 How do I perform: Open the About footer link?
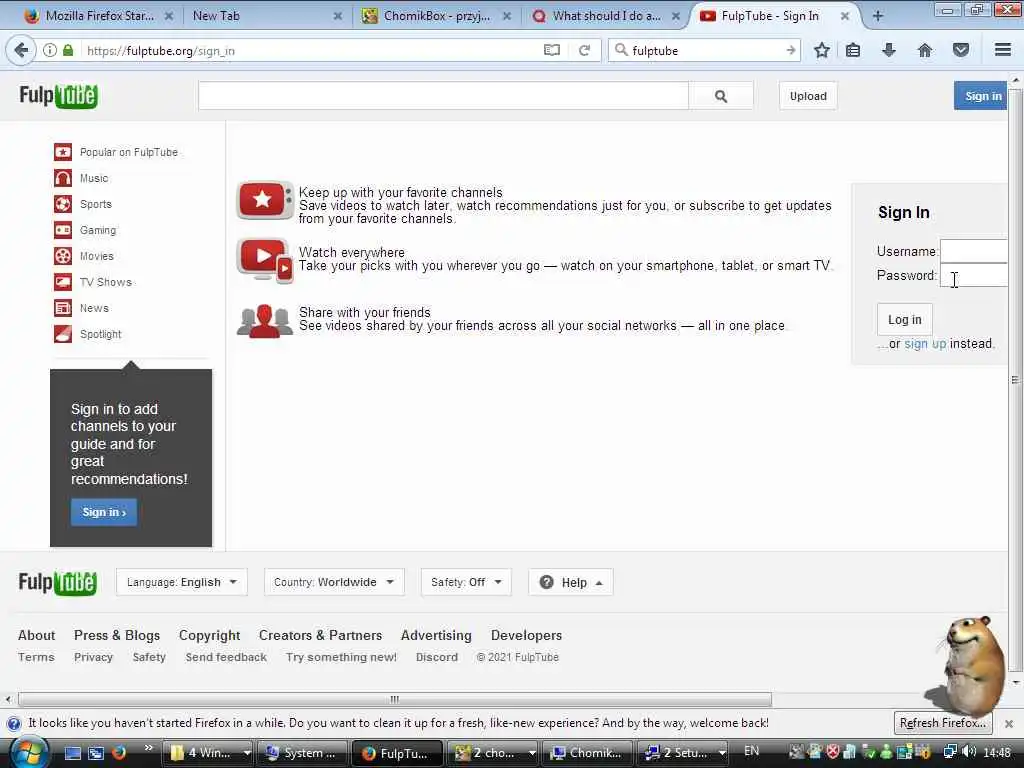(x=37, y=635)
